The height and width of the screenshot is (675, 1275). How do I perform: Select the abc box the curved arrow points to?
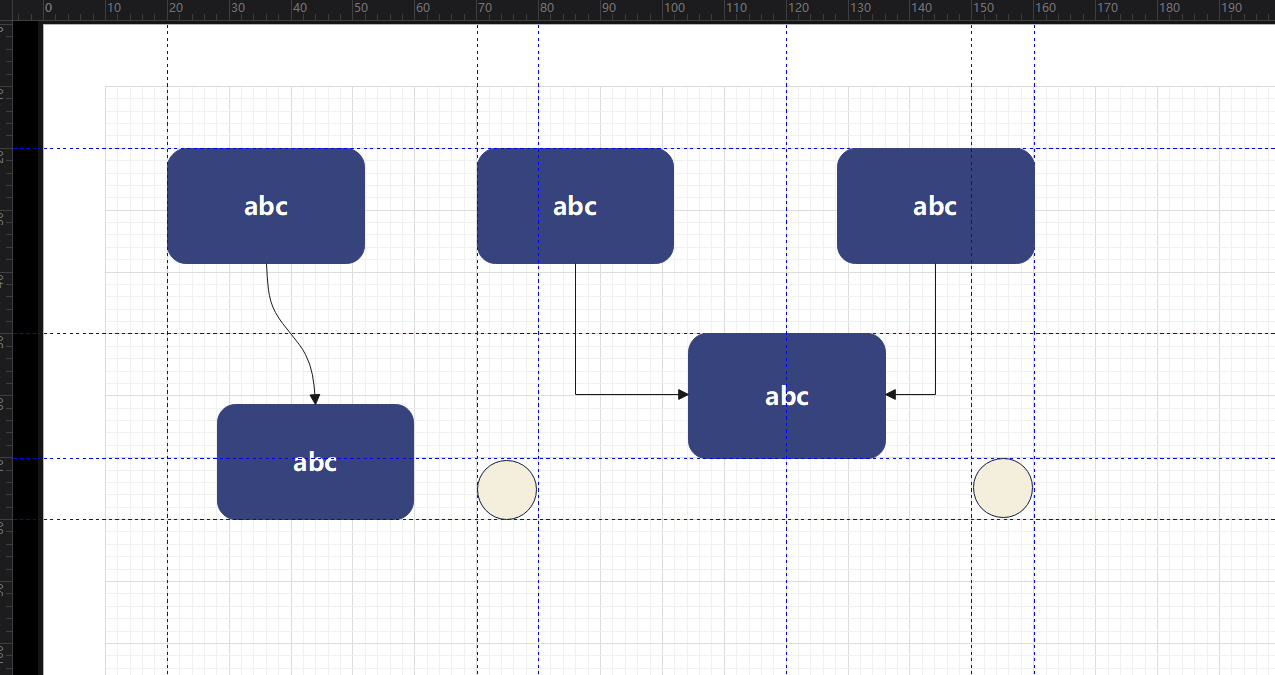point(315,462)
